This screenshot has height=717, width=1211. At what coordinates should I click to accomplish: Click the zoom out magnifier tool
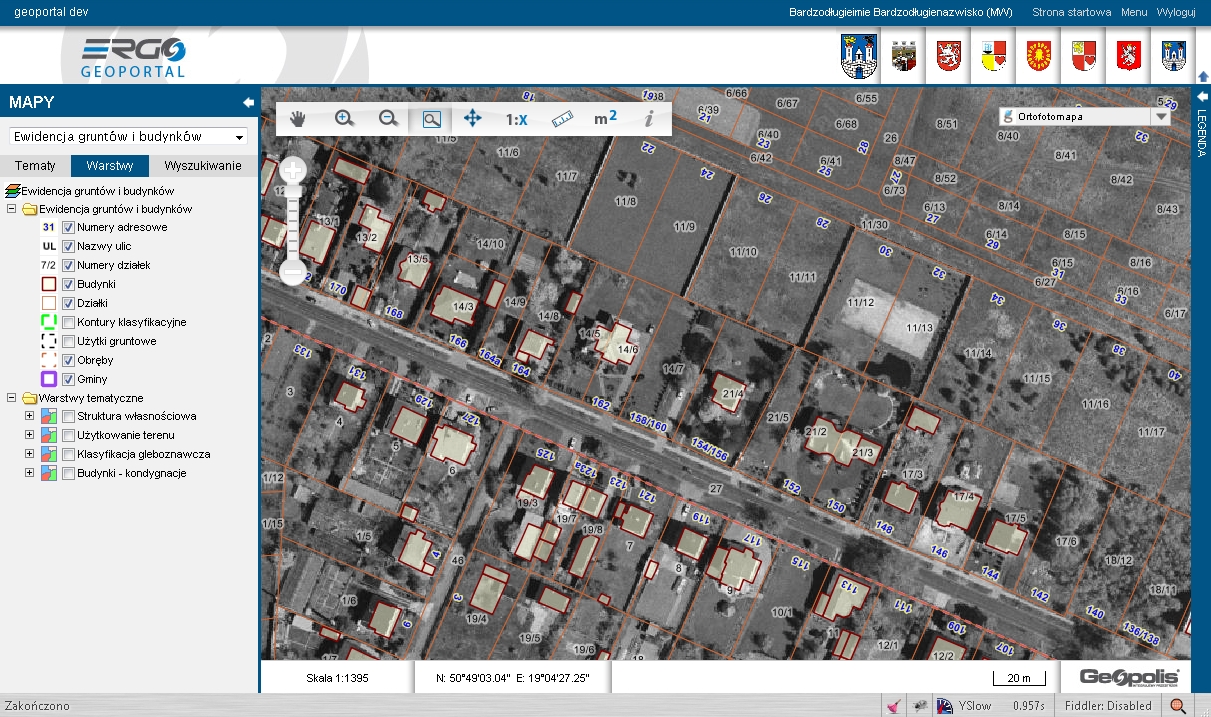[x=389, y=118]
